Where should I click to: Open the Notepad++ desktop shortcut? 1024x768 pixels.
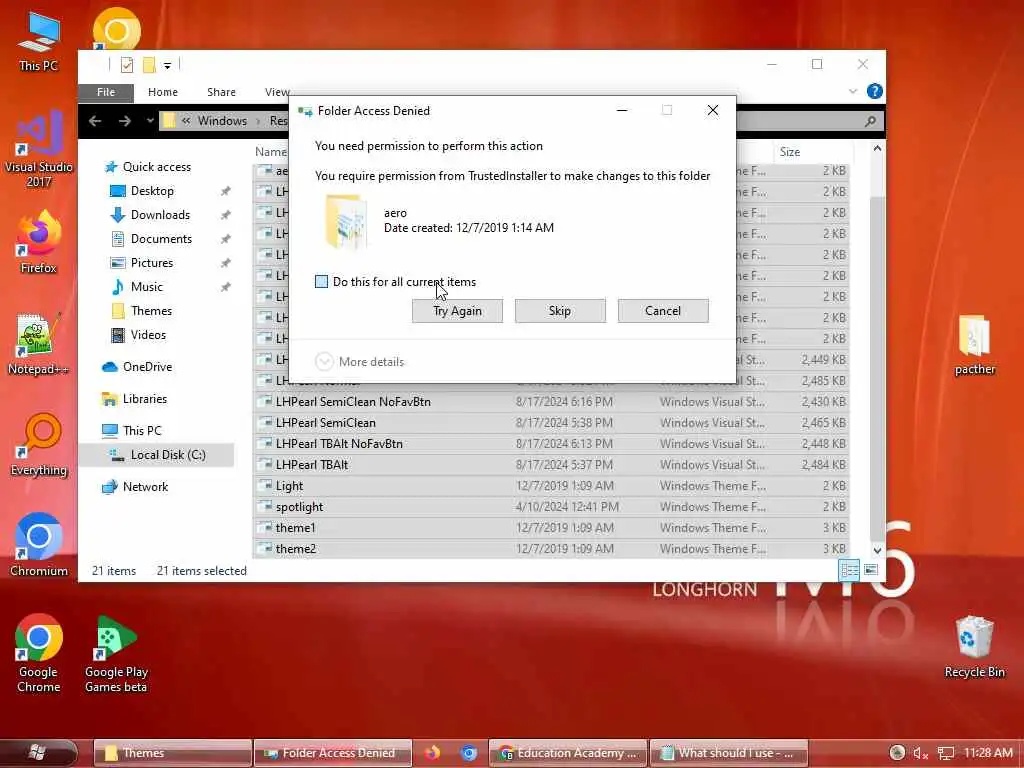[x=39, y=344]
